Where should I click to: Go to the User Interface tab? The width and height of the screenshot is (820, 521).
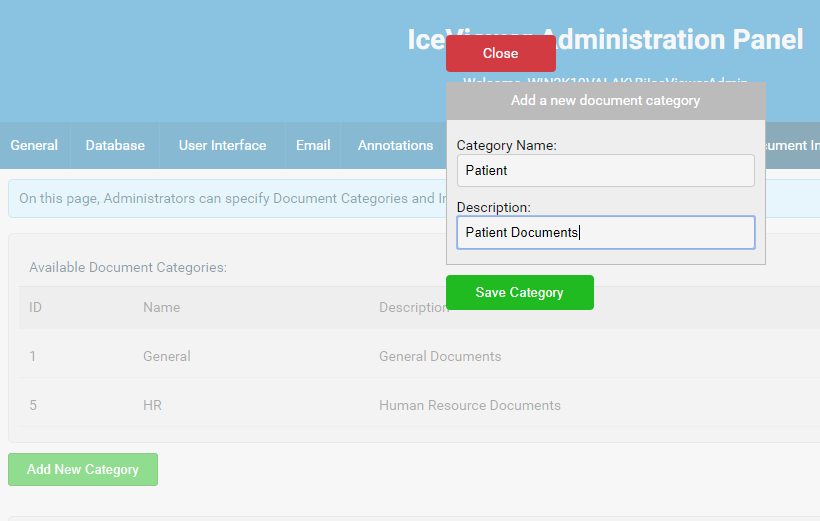point(222,145)
